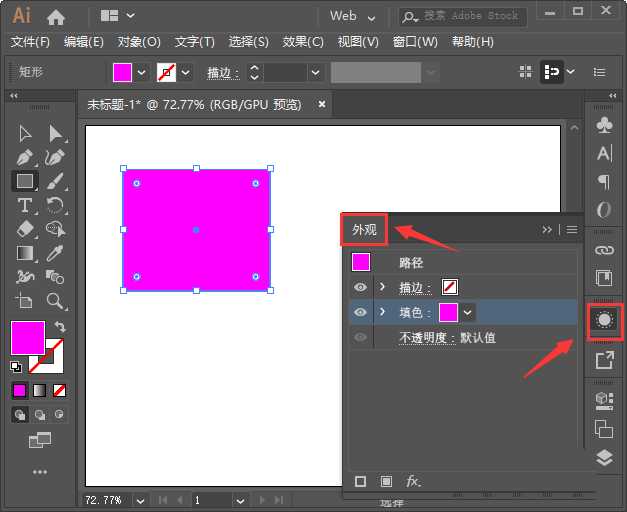This screenshot has height=512, width=627.
Task: Select the Paintbrush tool
Action: pyautogui.click(x=56, y=181)
